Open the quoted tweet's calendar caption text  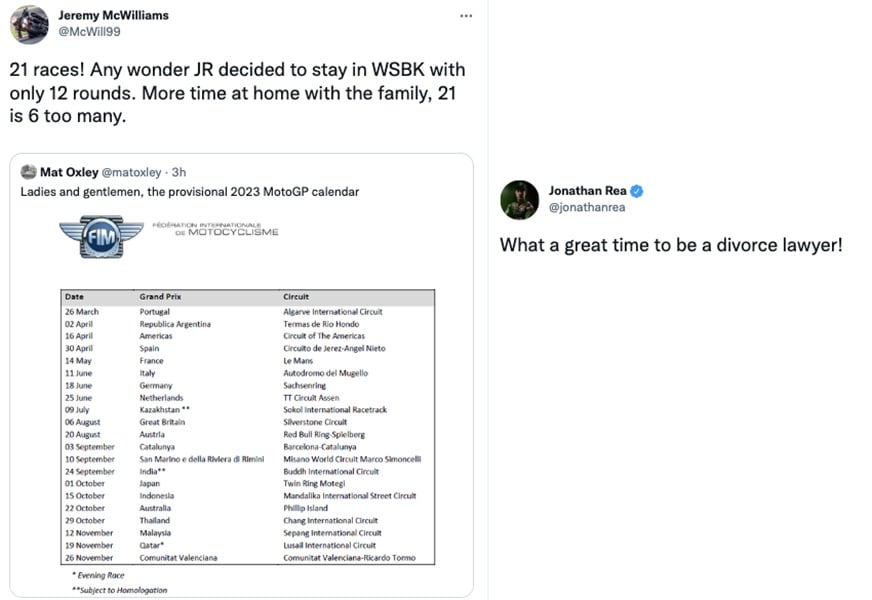click(190, 192)
